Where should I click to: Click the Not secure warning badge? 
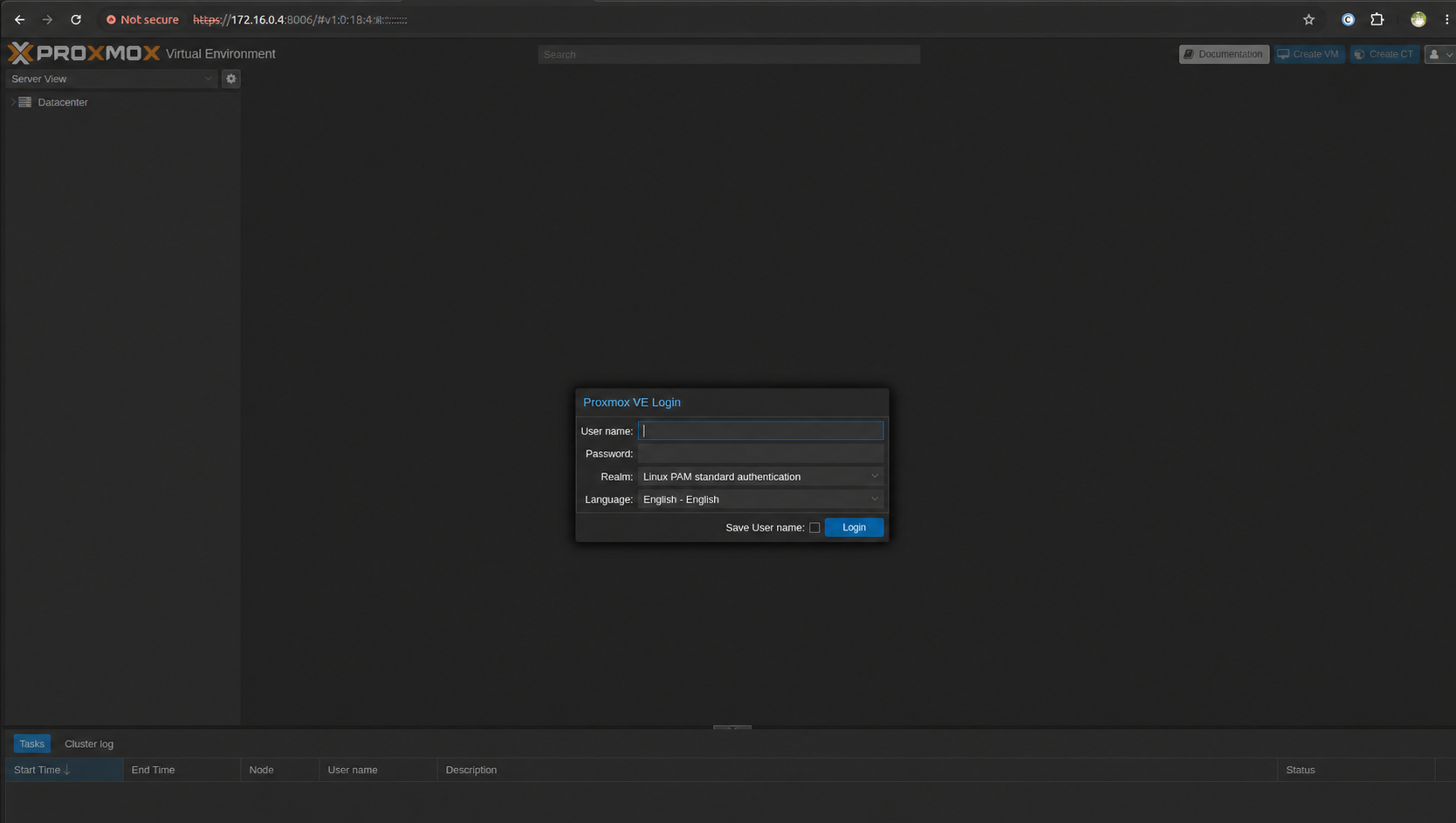(142, 19)
